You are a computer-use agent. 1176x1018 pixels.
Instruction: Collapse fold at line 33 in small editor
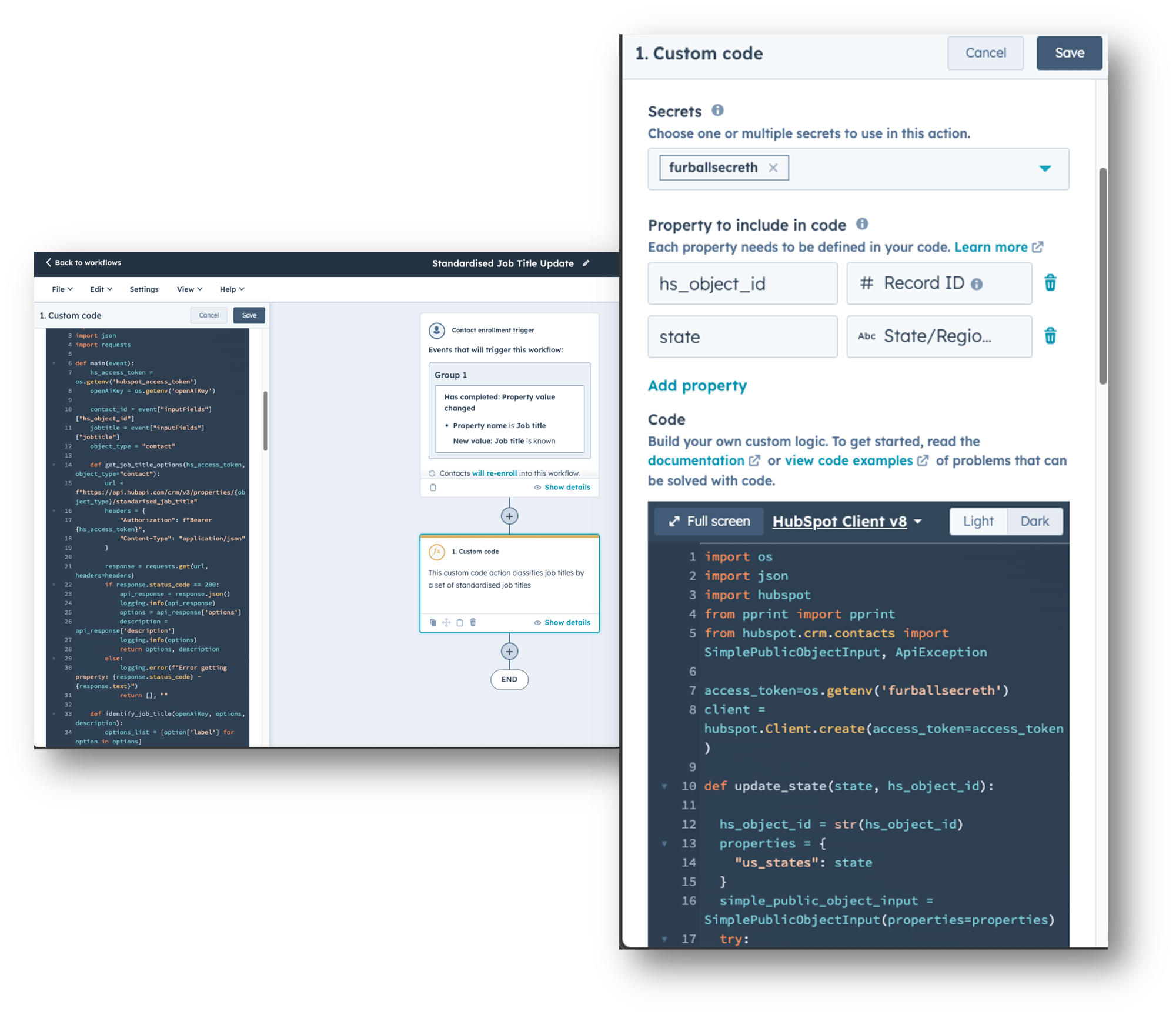[54, 713]
